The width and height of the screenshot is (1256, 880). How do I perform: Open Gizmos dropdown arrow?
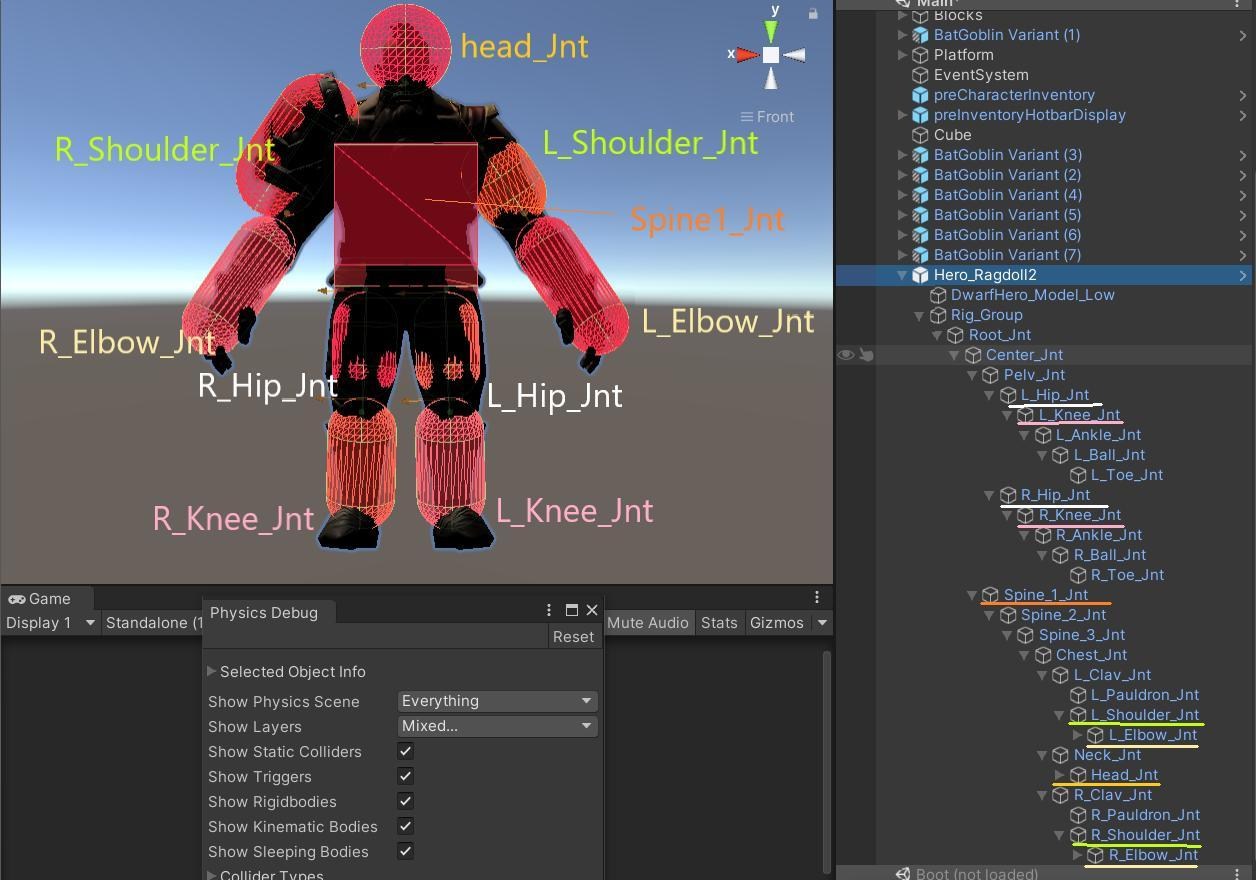click(x=822, y=623)
